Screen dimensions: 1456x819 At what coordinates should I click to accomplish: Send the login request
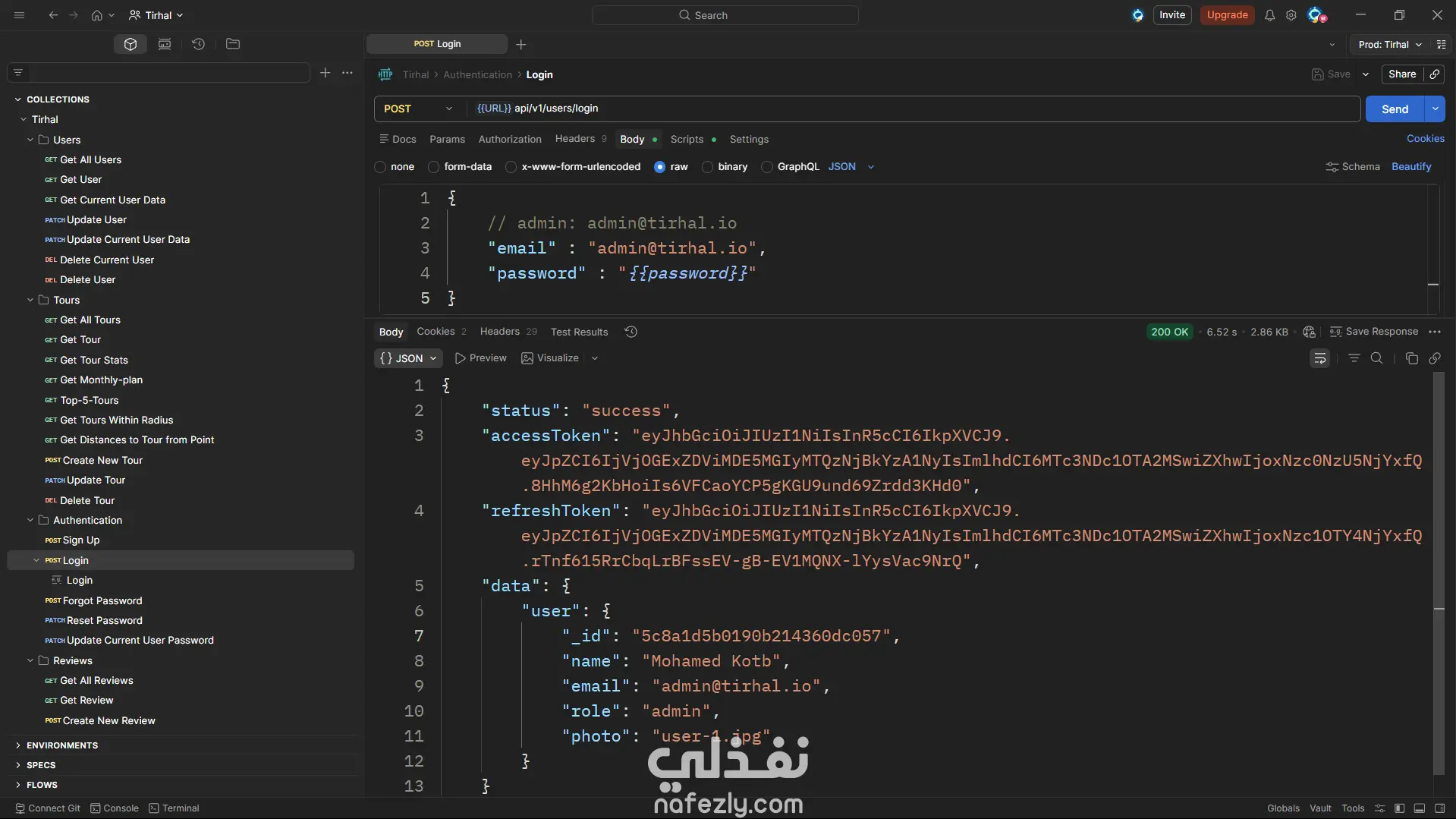coord(1395,109)
